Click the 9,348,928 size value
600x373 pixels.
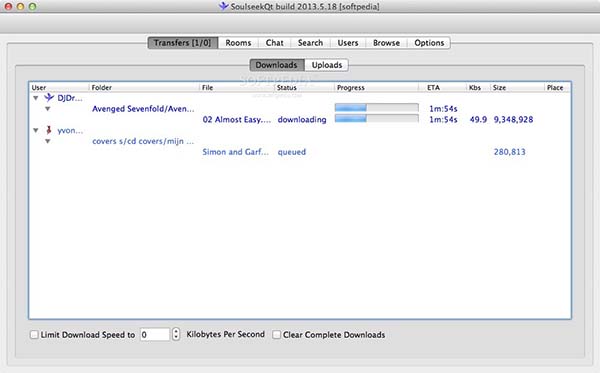(x=513, y=119)
